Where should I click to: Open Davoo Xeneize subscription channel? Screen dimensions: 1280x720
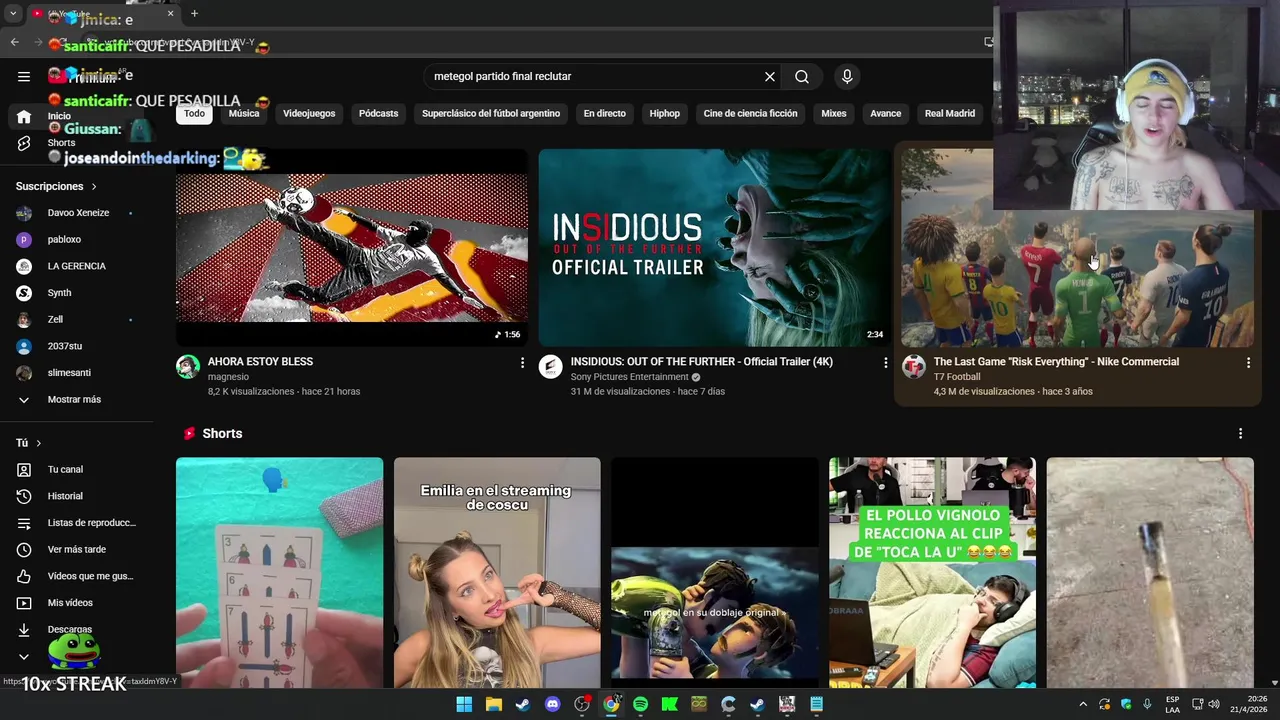(x=76, y=213)
